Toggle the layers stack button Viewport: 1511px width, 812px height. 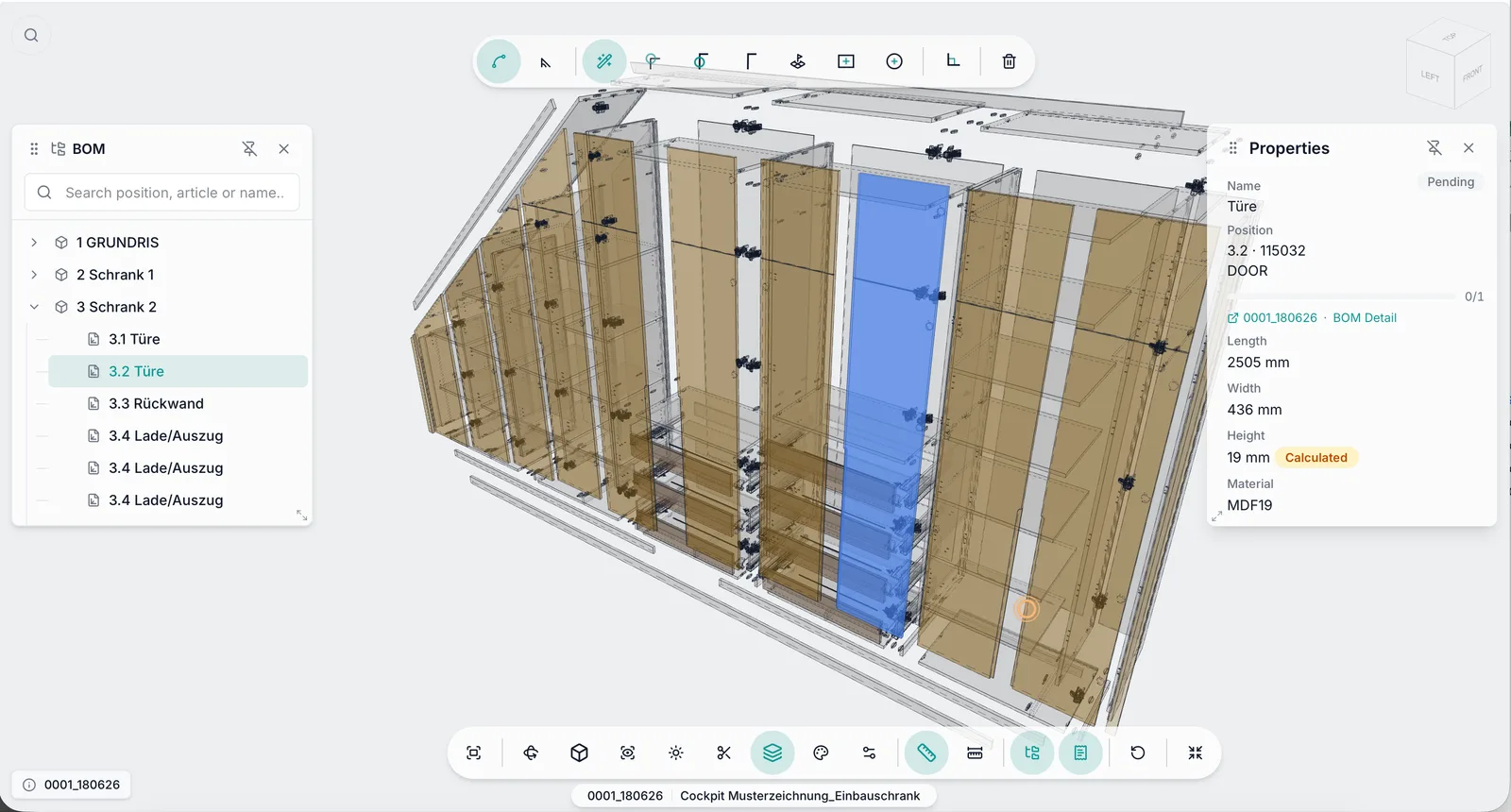[772, 753]
